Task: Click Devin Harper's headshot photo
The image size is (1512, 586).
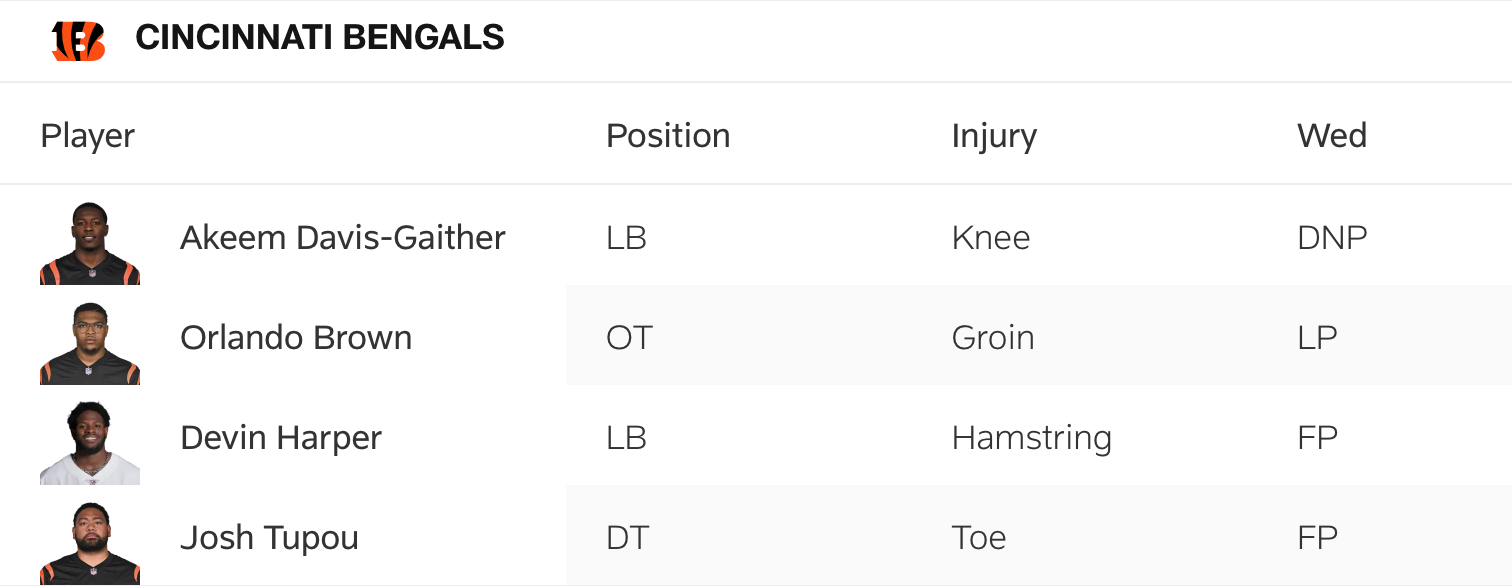Action: (x=90, y=443)
